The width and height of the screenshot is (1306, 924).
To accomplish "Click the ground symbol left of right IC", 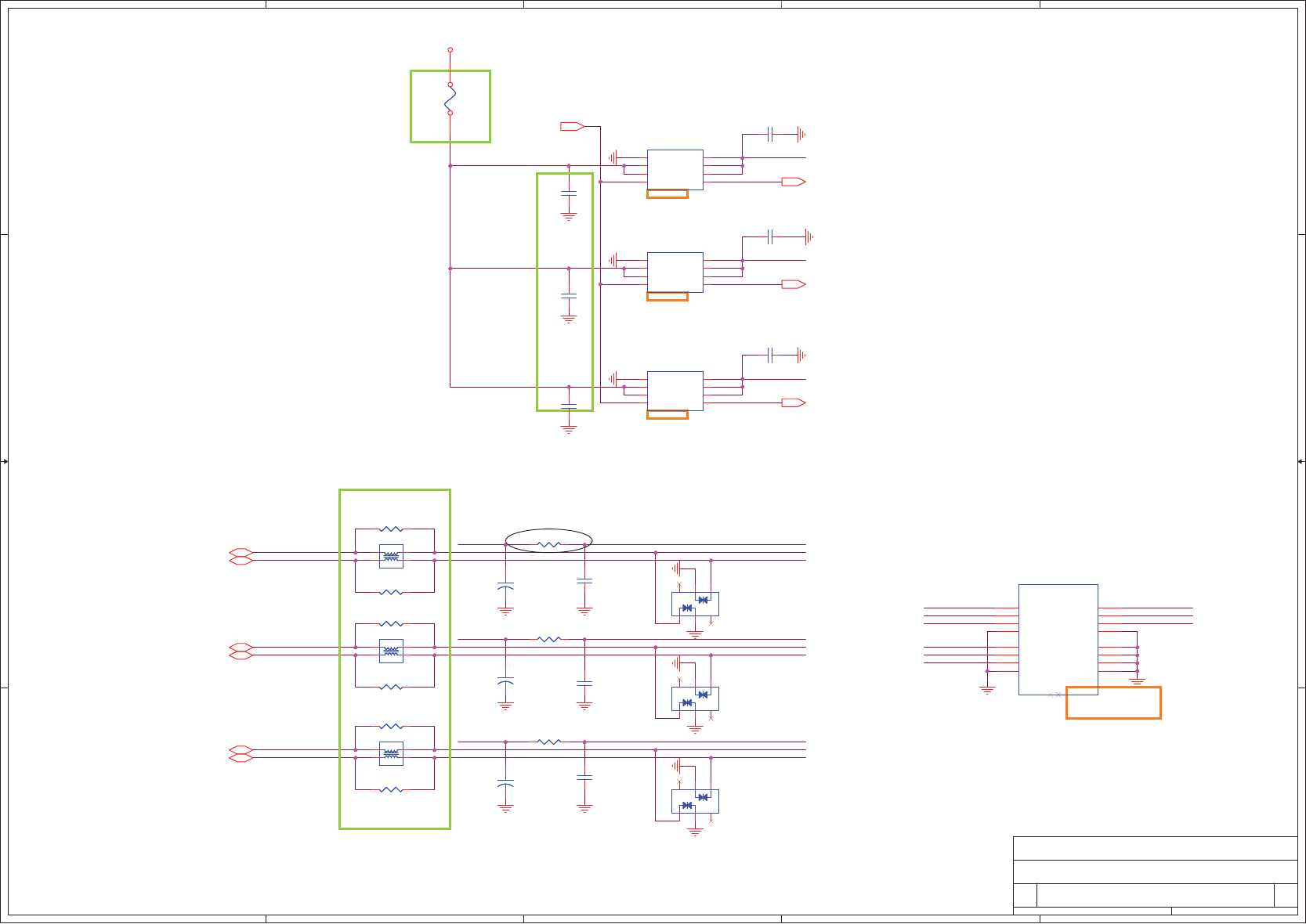I will point(987,691).
